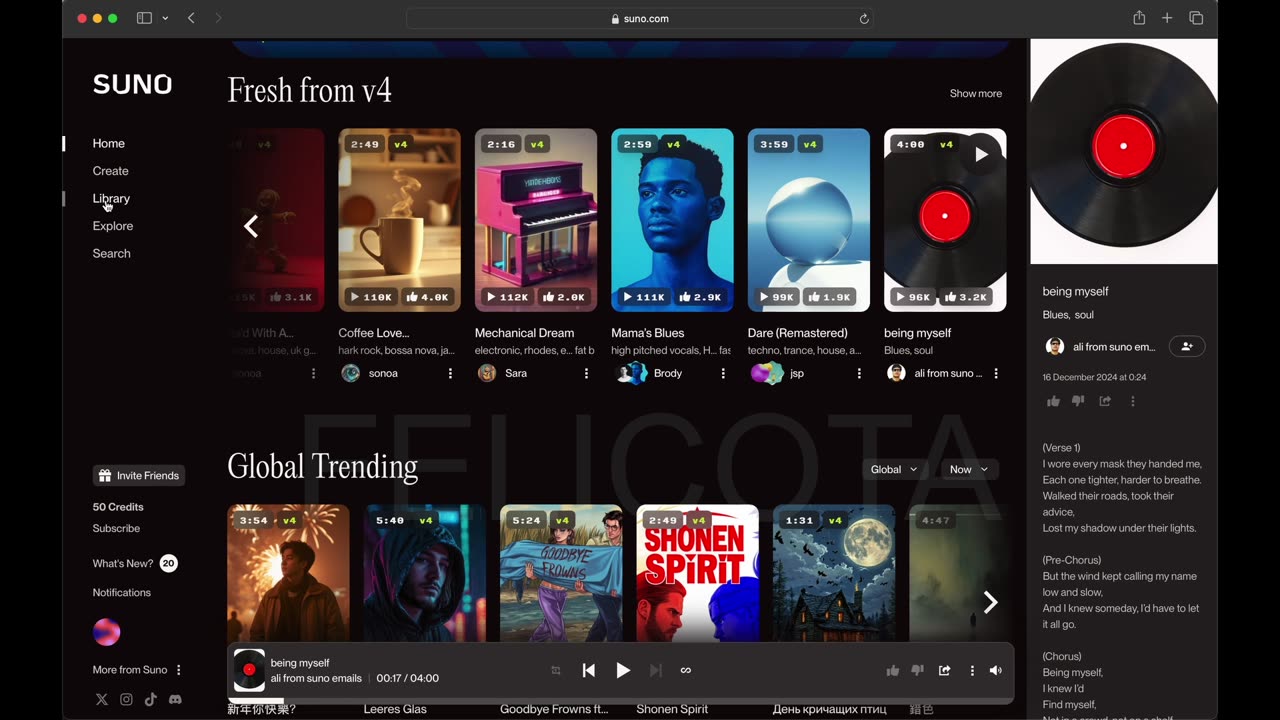Click the Subscribe link
The image size is (1280, 720).
pyautogui.click(x=116, y=528)
